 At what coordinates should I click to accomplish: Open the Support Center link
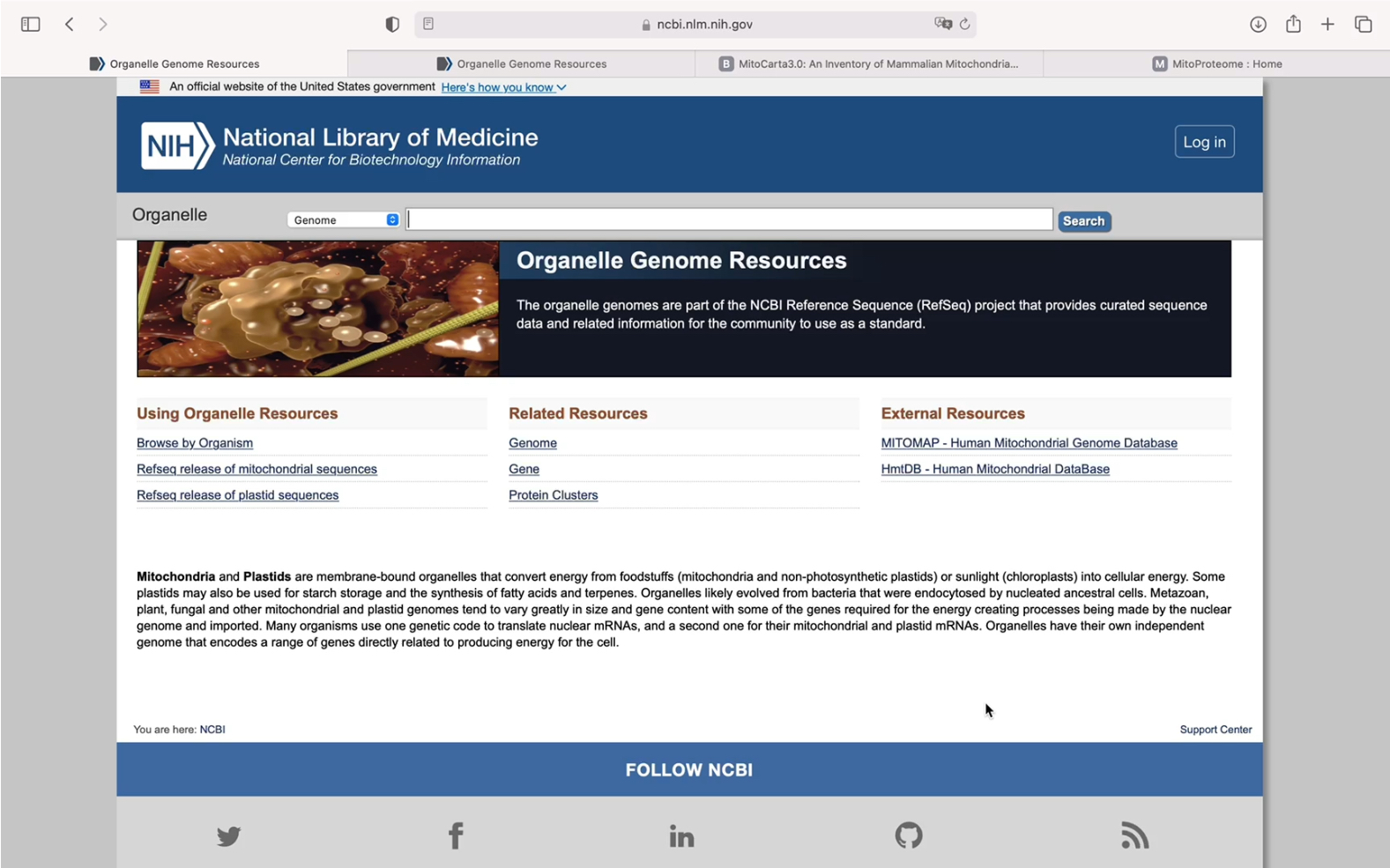click(1215, 730)
